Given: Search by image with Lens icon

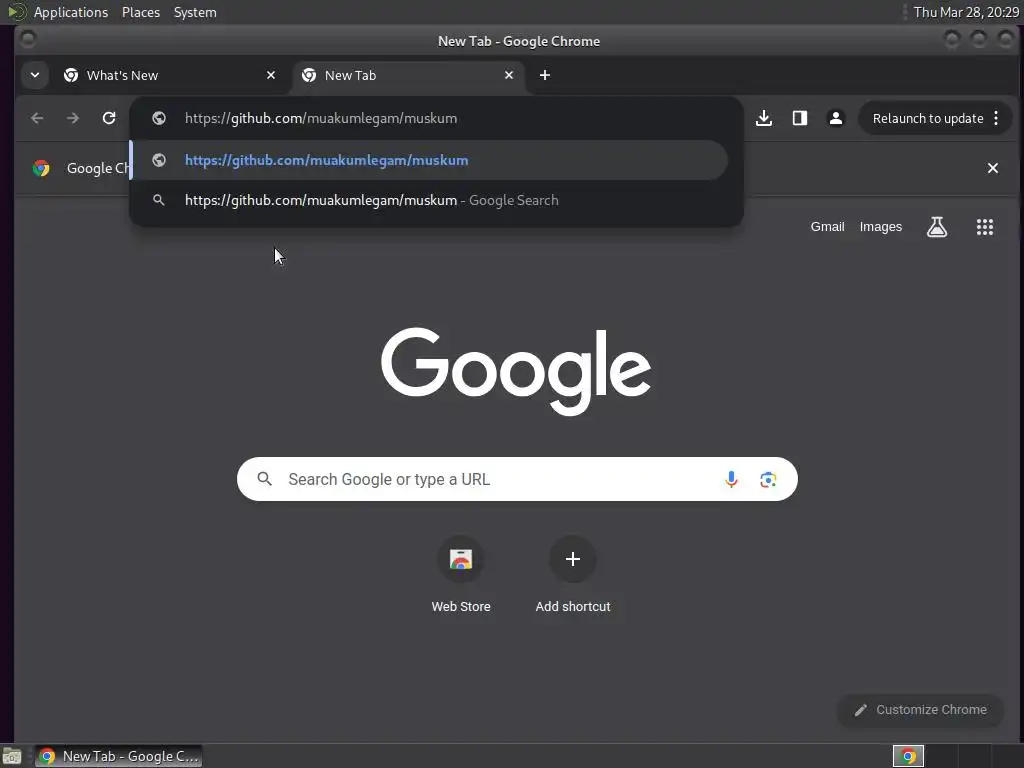Looking at the screenshot, I should tap(768, 479).
